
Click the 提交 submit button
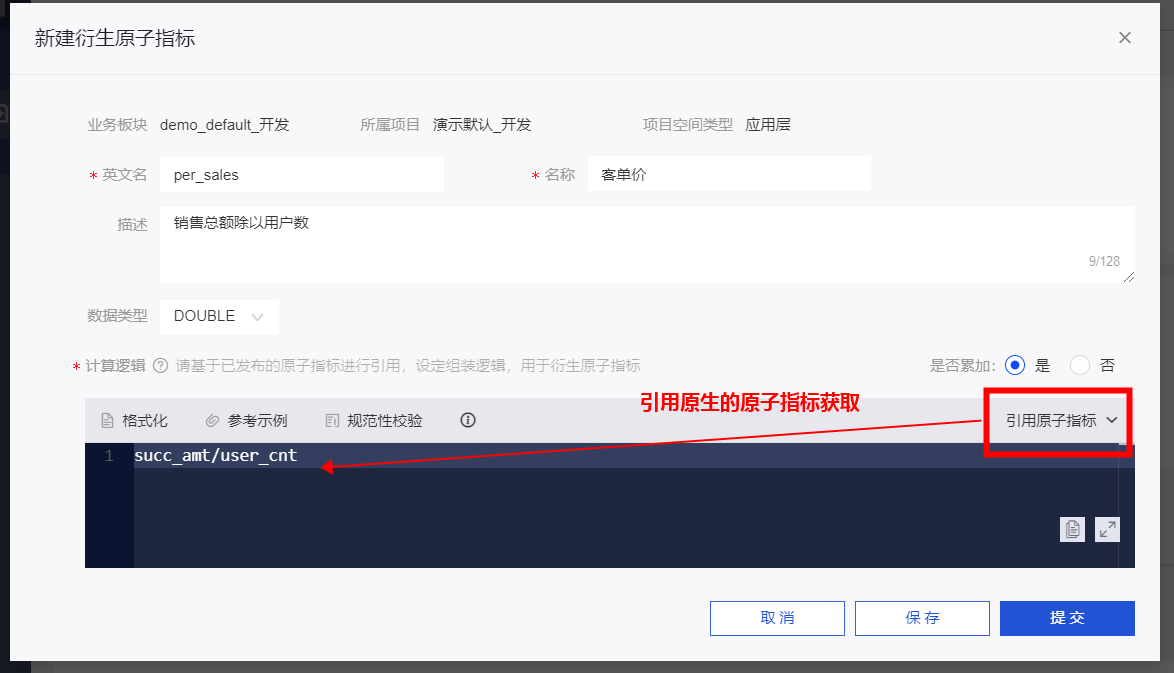click(1067, 618)
